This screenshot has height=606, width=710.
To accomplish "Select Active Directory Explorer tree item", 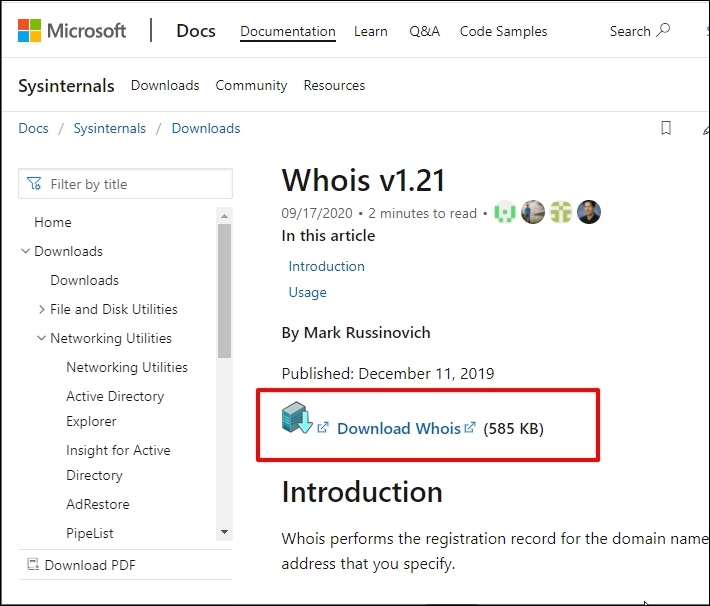I will (115, 409).
